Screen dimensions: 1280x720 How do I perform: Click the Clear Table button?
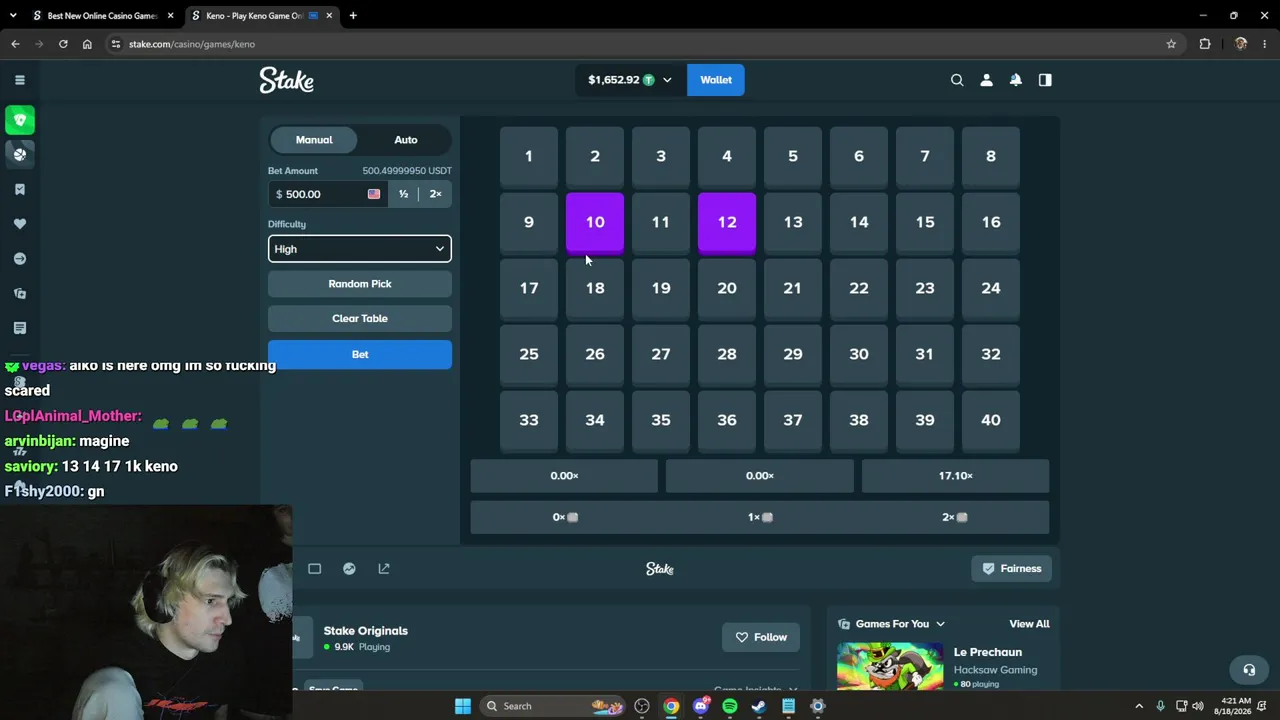pos(360,319)
